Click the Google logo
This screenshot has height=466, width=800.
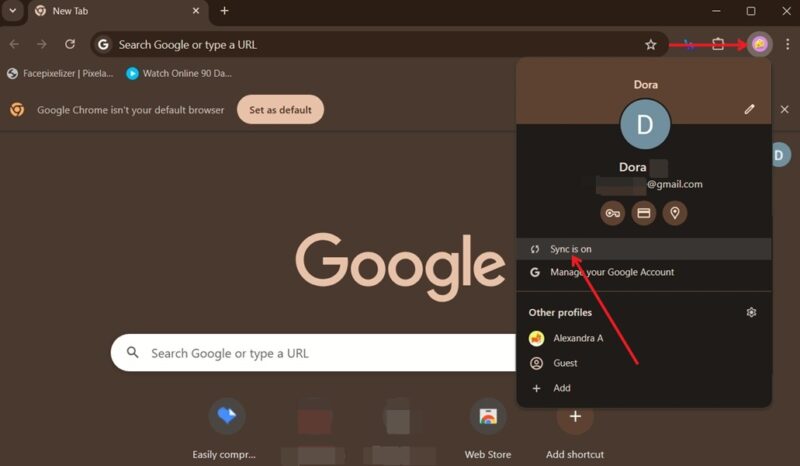pos(400,266)
